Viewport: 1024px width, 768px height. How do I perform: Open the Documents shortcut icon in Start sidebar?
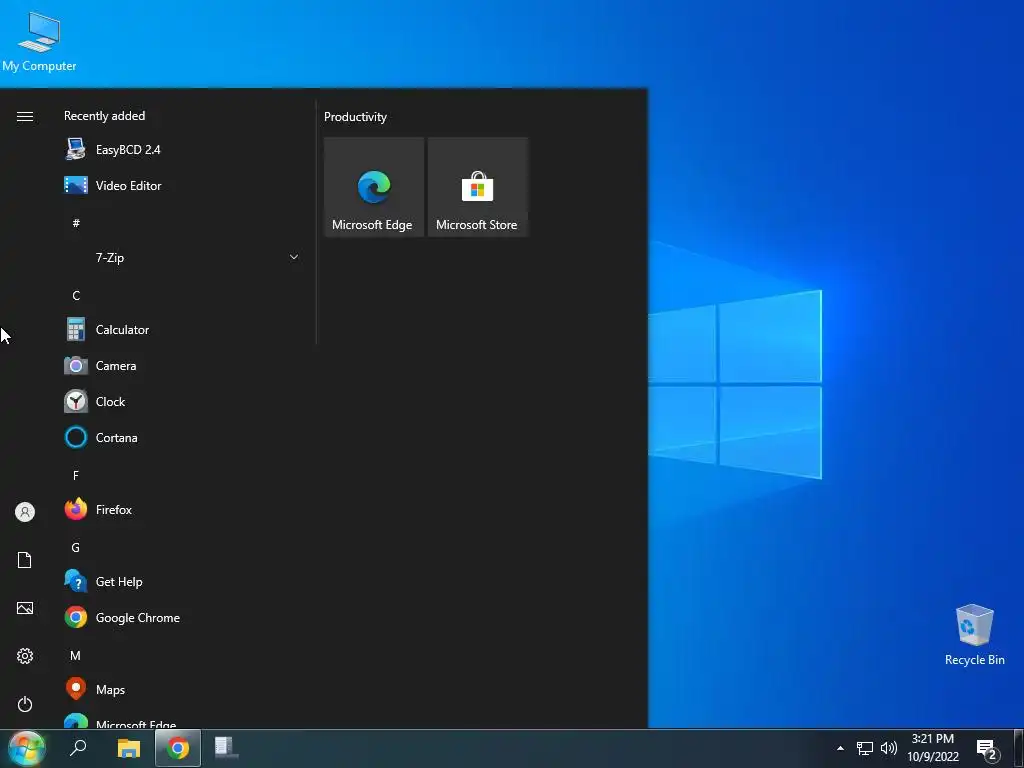tap(25, 560)
